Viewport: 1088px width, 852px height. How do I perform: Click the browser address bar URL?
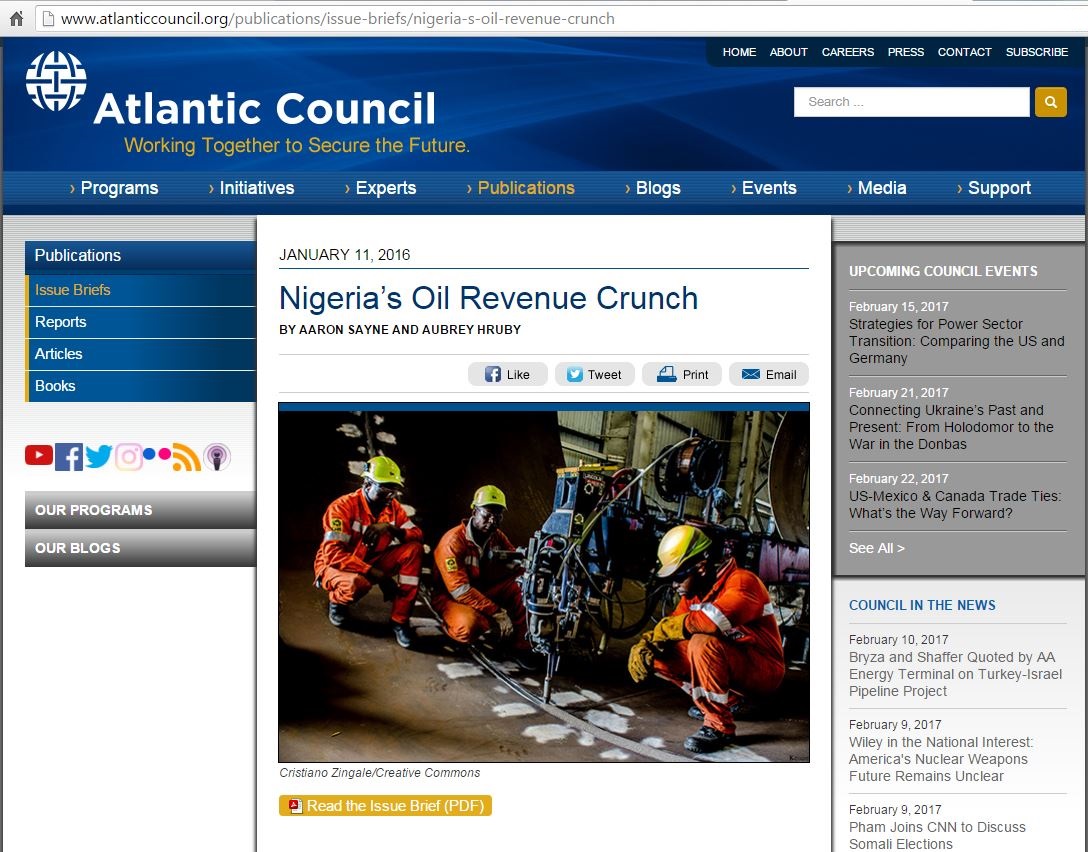[x=337, y=19]
